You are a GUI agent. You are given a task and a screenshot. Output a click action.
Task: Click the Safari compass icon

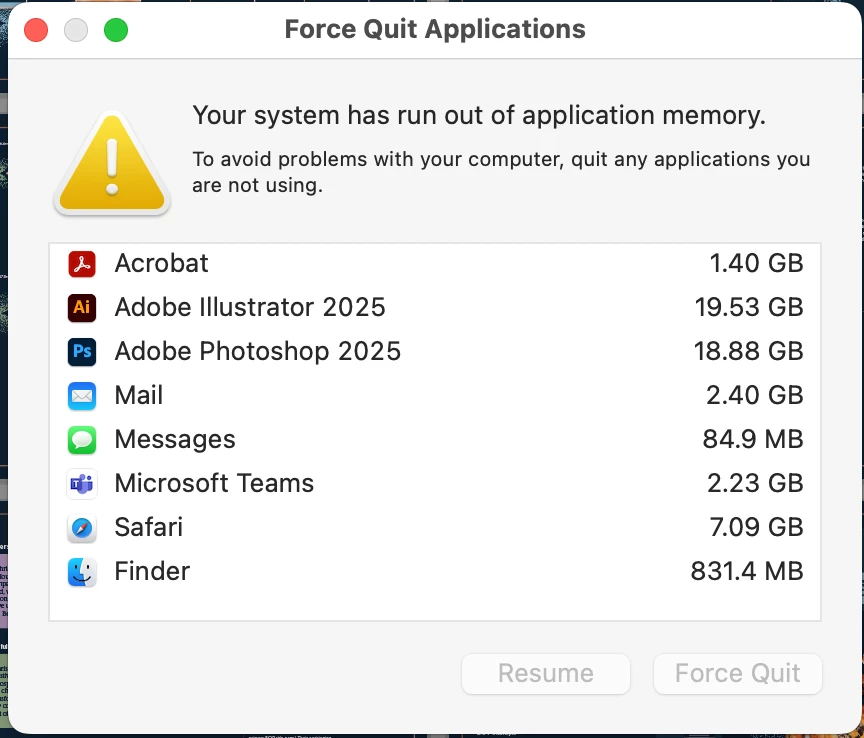pyautogui.click(x=82, y=528)
